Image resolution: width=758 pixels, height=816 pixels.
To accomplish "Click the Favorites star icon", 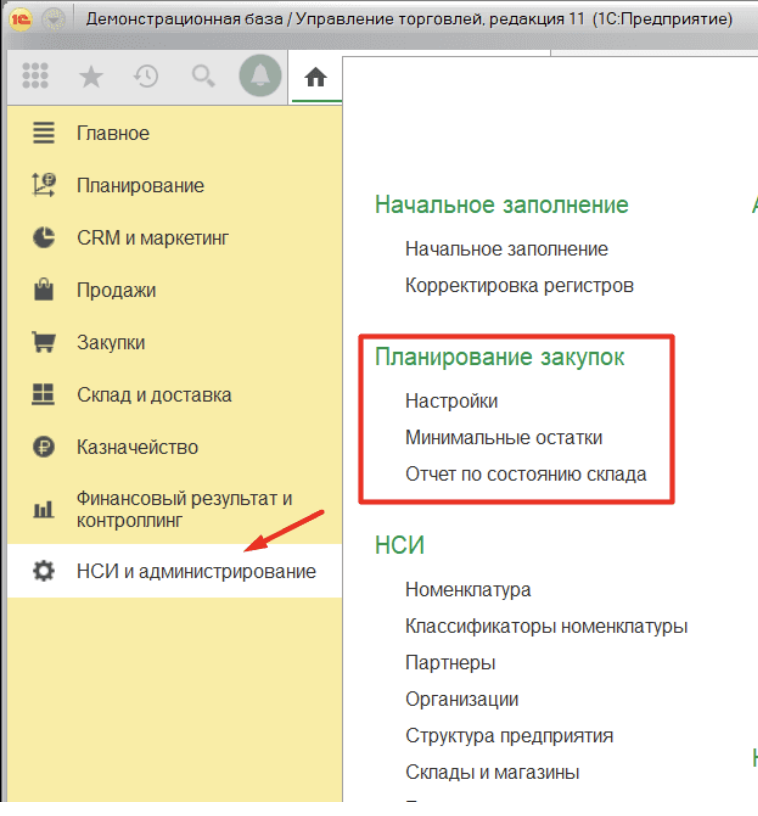I will 91,77.
